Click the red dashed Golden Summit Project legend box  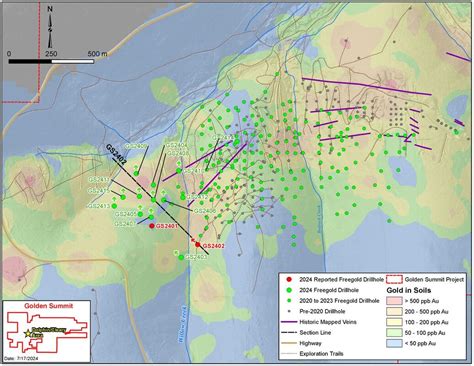tap(394, 279)
